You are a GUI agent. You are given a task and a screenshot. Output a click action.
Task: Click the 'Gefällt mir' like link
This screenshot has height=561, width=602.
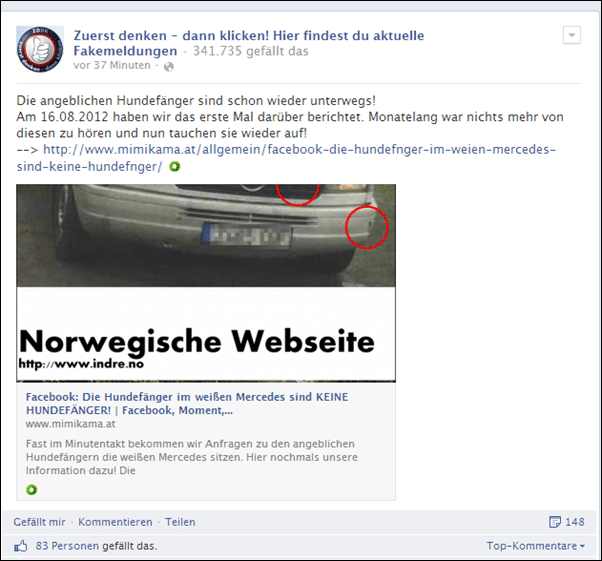39,522
